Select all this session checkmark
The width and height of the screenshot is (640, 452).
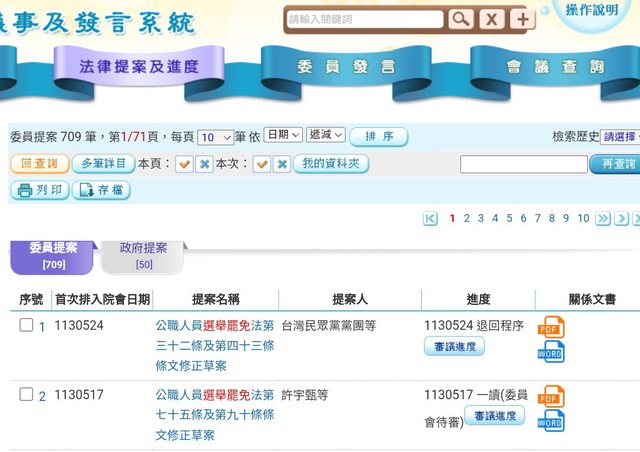pyautogui.click(x=262, y=164)
